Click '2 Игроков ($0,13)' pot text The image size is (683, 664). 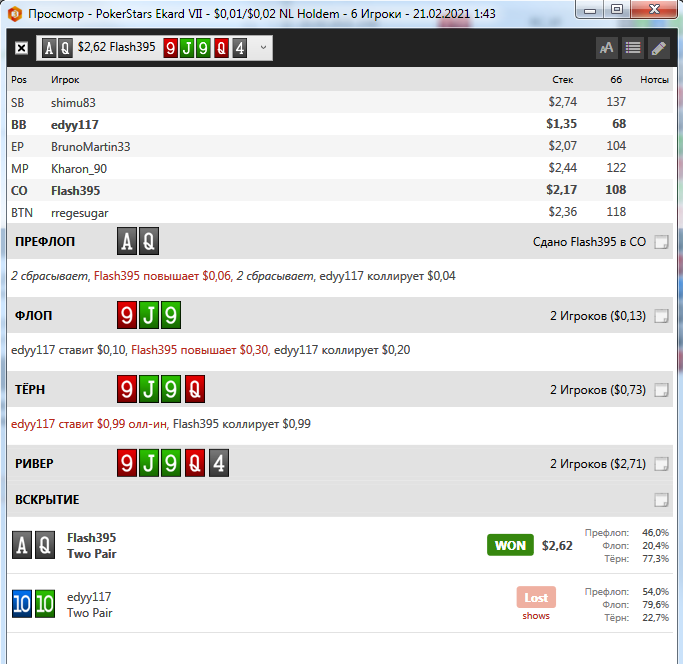click(598, 316)
